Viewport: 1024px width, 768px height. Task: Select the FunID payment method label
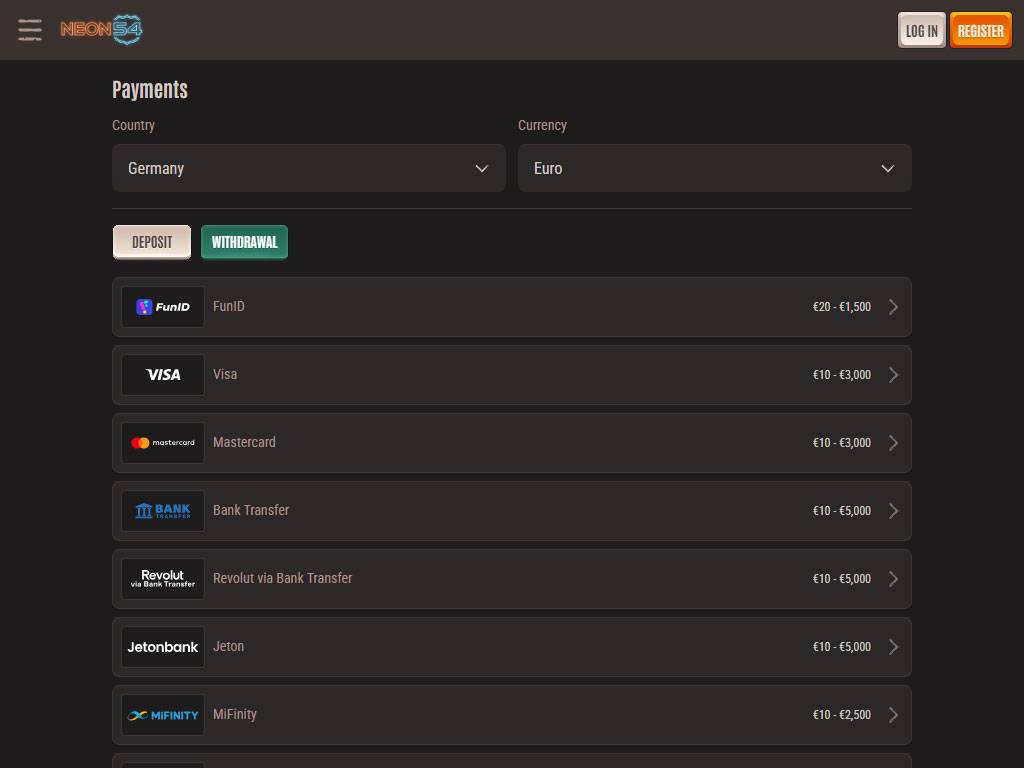point(229,306)
